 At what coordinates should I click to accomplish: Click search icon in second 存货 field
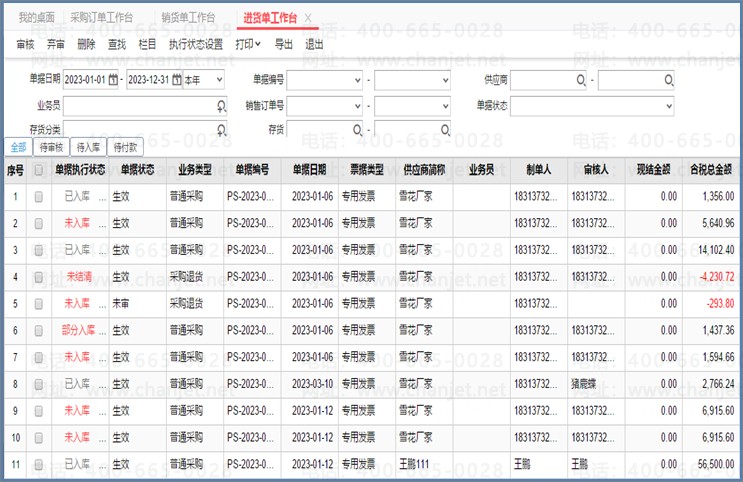(445, 129)
